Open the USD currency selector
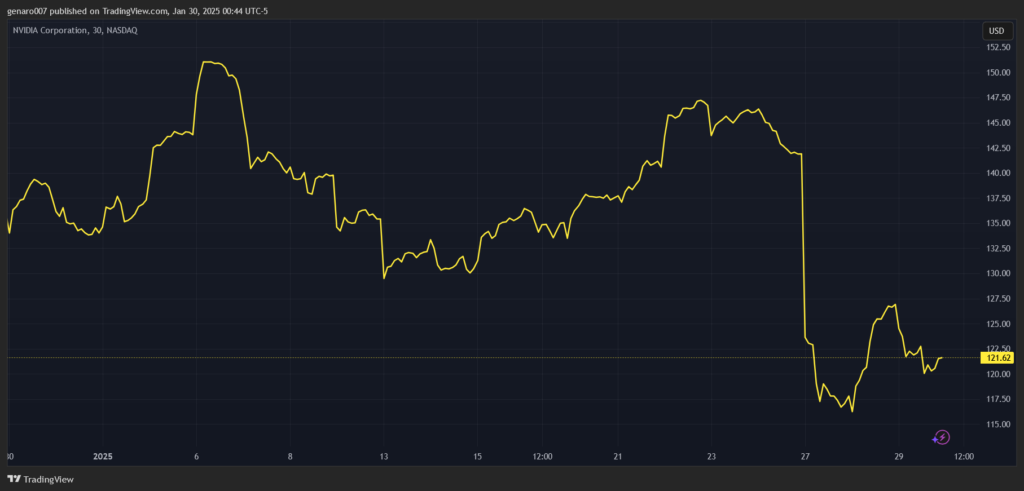Viewport: 1024px width, 491px height. tap(996, 31)
